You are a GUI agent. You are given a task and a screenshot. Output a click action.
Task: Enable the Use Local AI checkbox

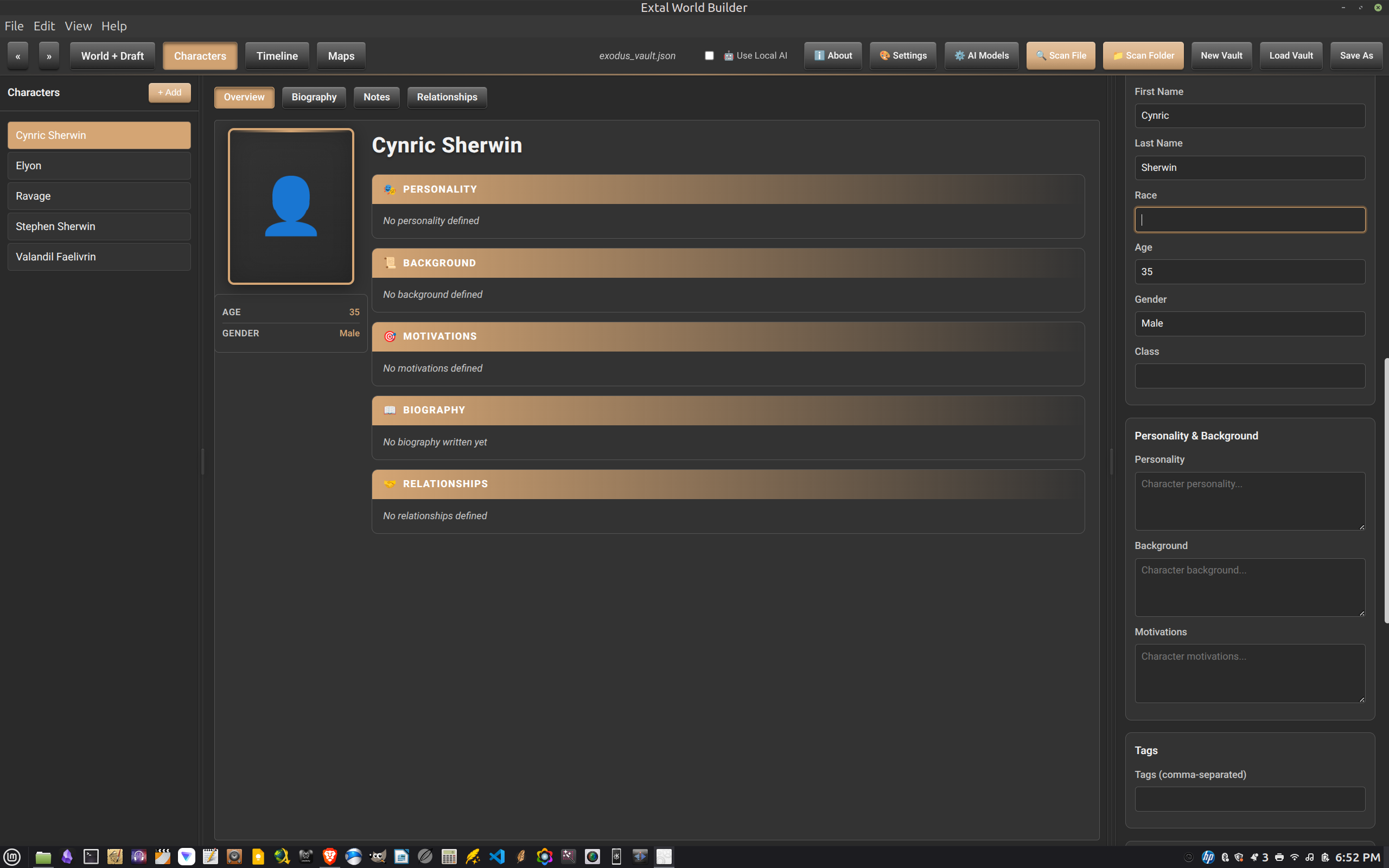(x=710, y=56)
